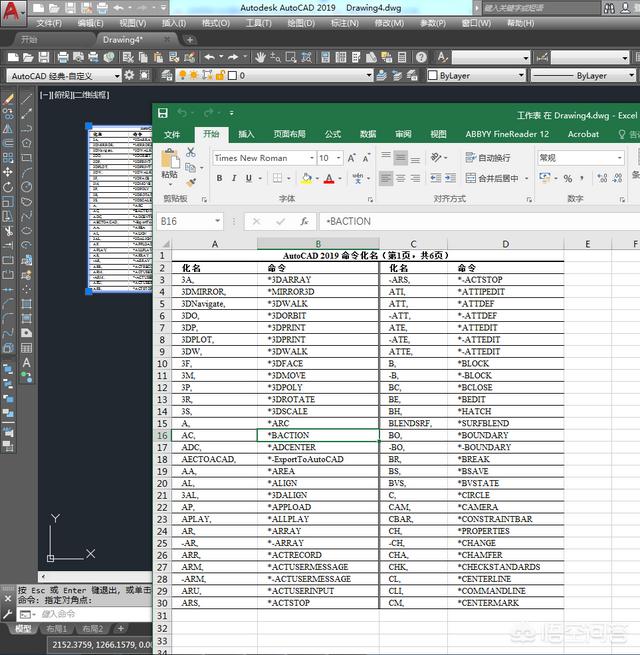Select column D header in spreadsheet
This screenshot has height=655, width=640.
(505, 244)
